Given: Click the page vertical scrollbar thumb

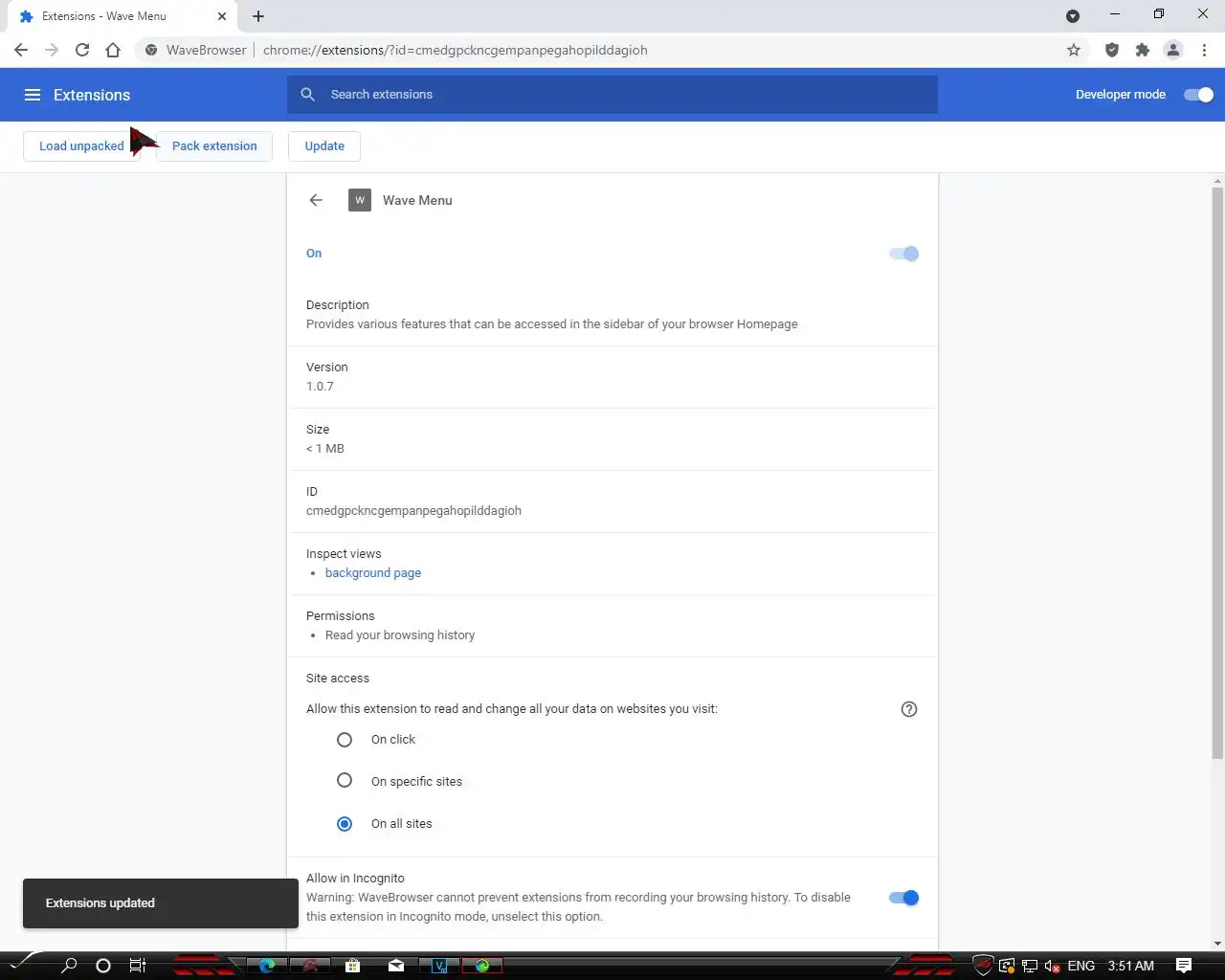Looking at the screenshot, I should pyautogui.click(x=1217, y=473).
